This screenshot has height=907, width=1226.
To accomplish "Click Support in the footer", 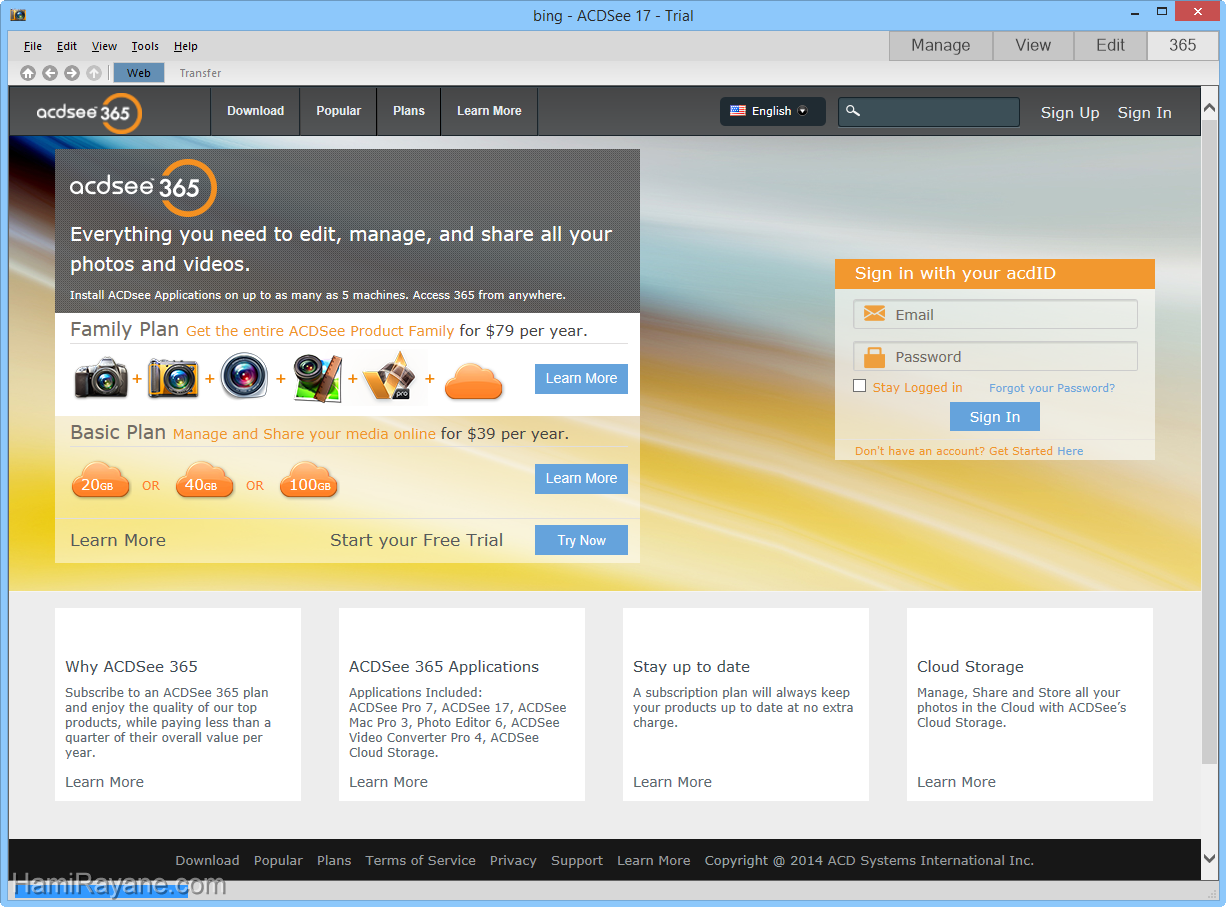I will pos(577,860).
